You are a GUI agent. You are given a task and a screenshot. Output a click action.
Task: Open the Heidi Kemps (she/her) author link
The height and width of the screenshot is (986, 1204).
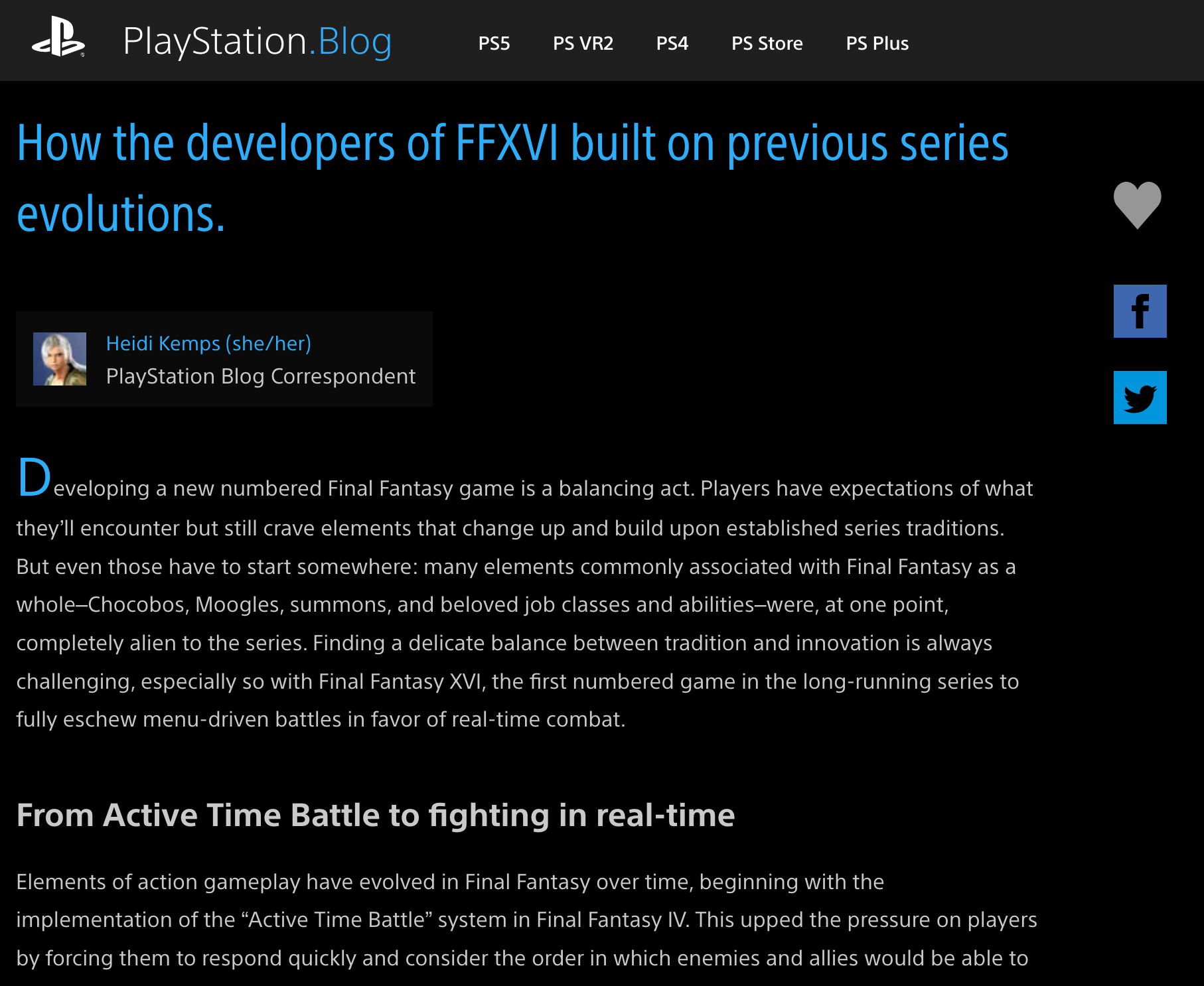pos(208,344)
